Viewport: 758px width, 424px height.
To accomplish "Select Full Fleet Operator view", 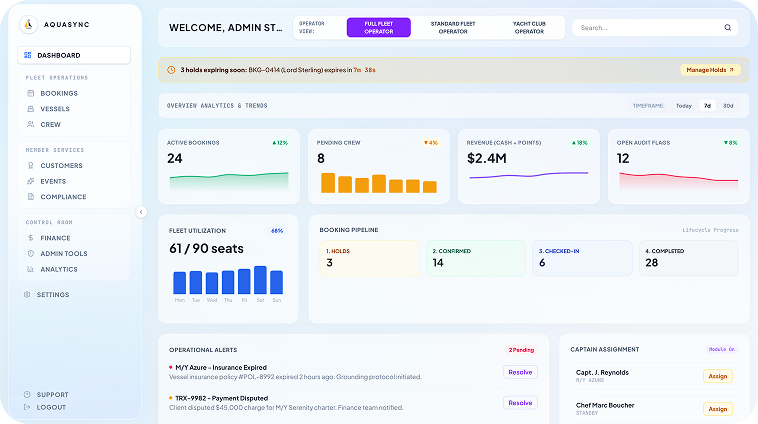I will [379, 28].
